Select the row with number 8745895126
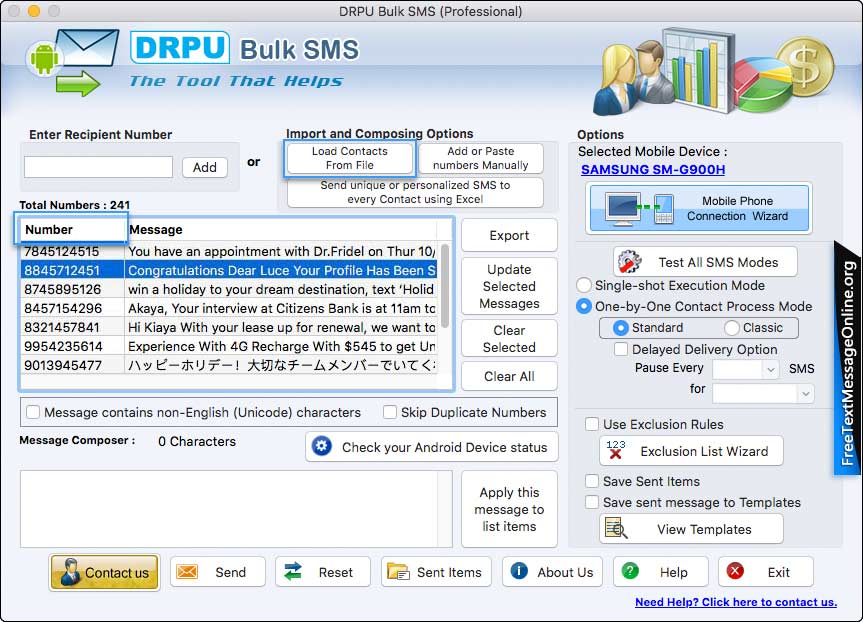 pyautogui.click(x=230, y=289)
